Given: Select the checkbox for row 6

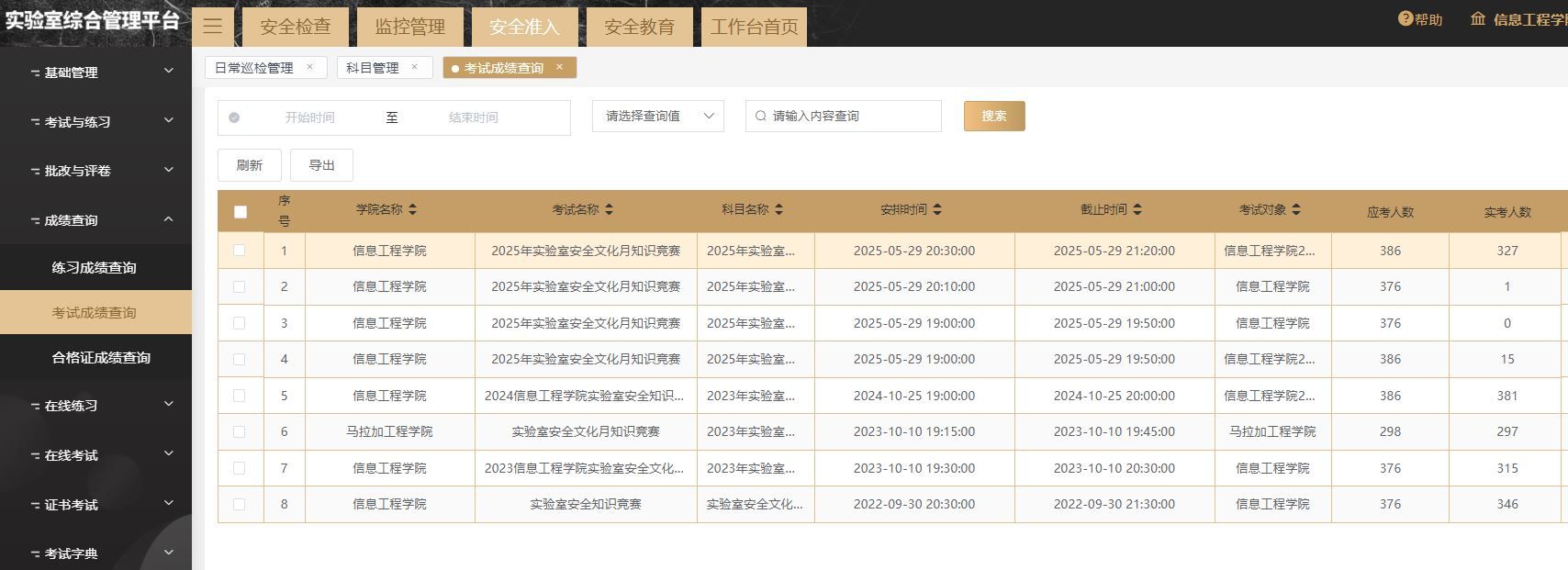Looking at the screenshot, I should 240,431.
